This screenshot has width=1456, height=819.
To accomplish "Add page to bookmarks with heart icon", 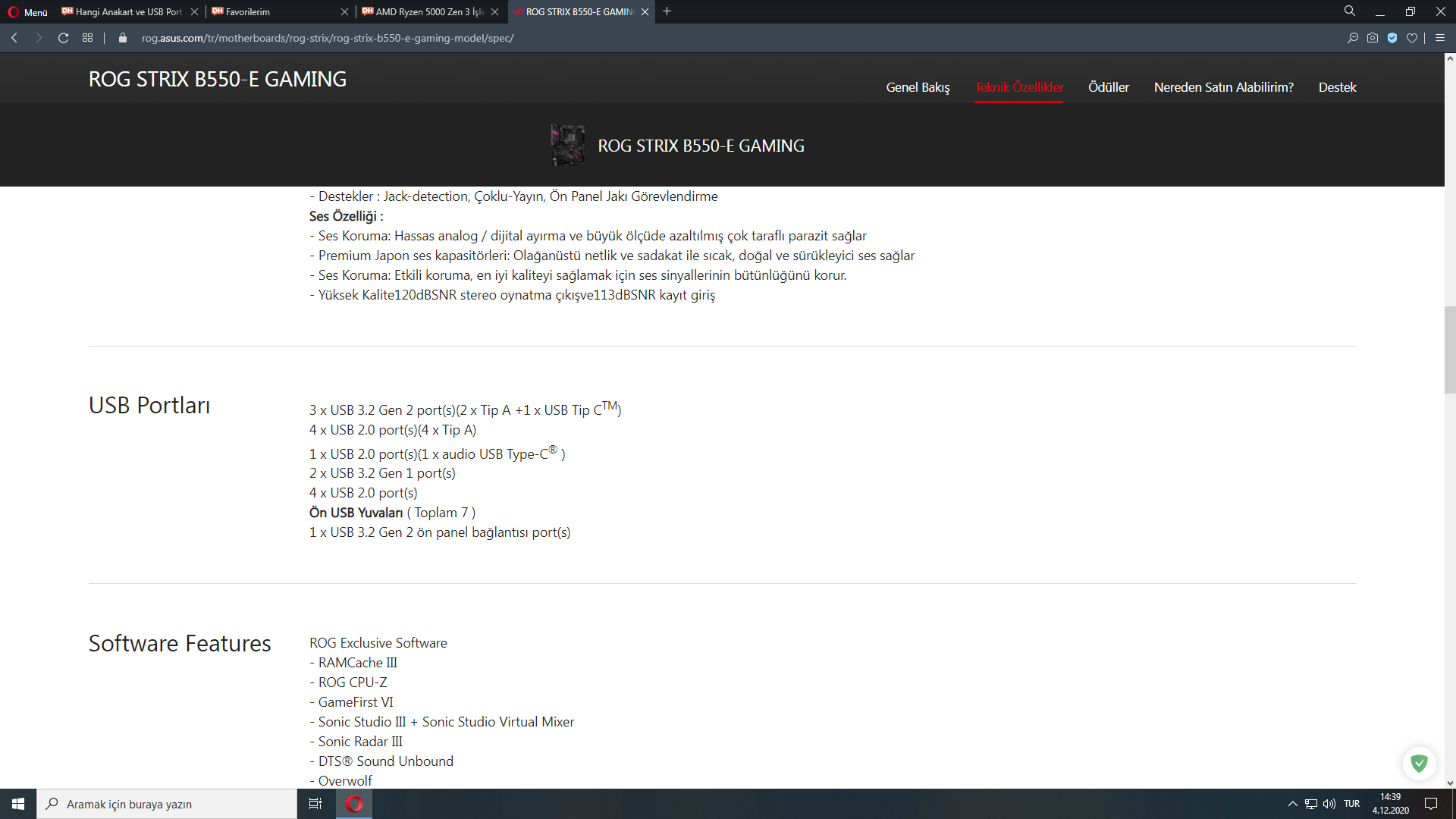I will [x=1411, y=38].
